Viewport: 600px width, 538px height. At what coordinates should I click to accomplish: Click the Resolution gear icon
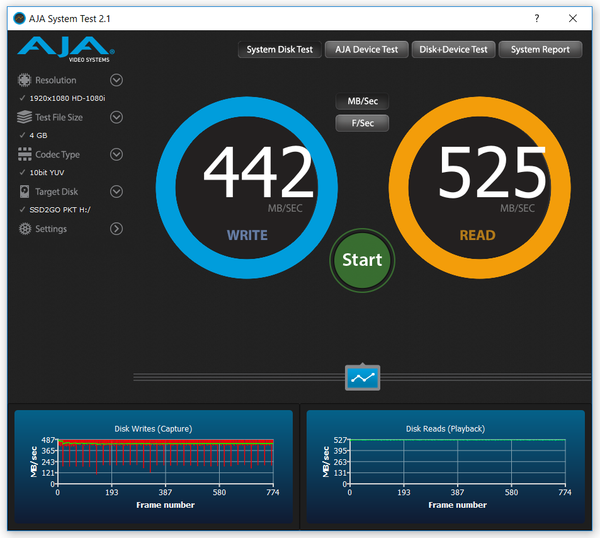[24, 80]
